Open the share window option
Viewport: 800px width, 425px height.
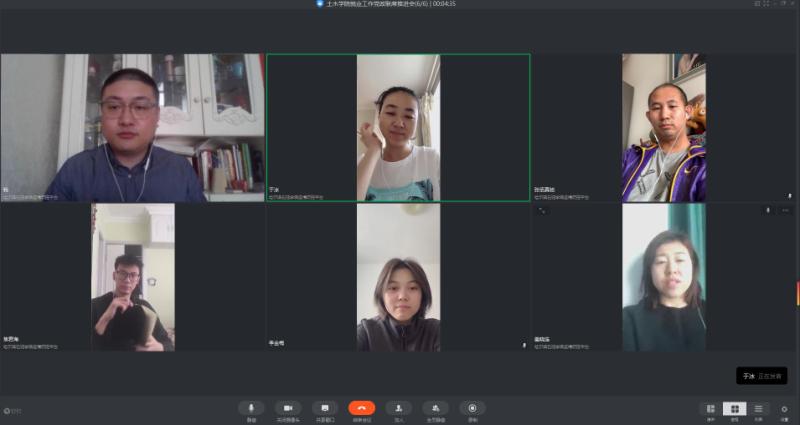pos(325,408)
